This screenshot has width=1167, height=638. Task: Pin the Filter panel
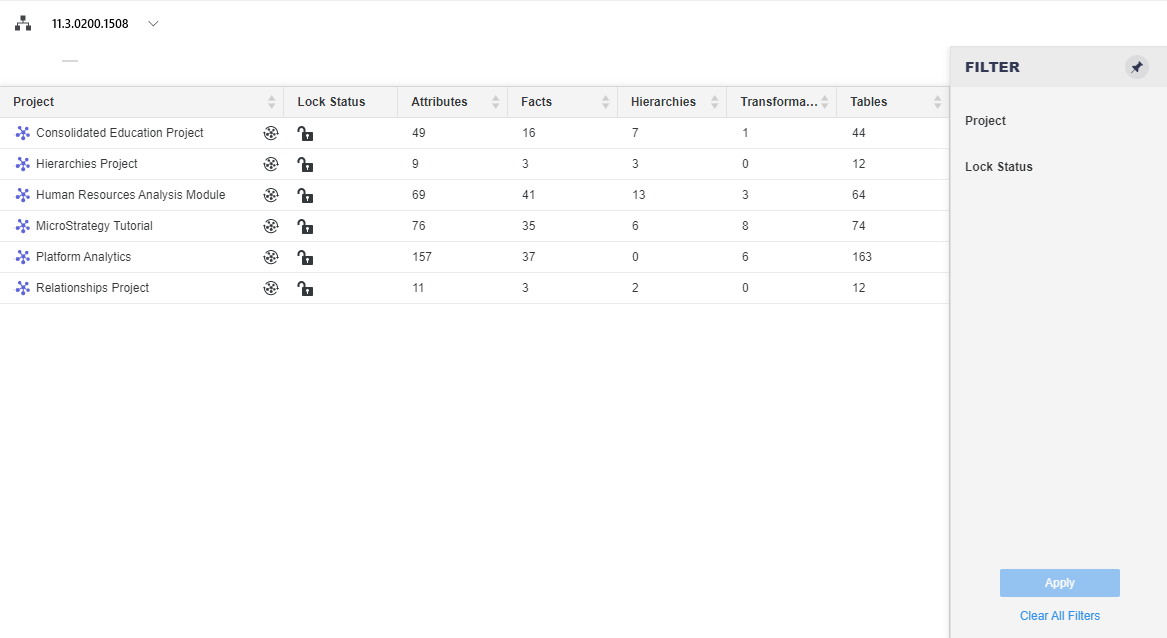(1136, 67)
